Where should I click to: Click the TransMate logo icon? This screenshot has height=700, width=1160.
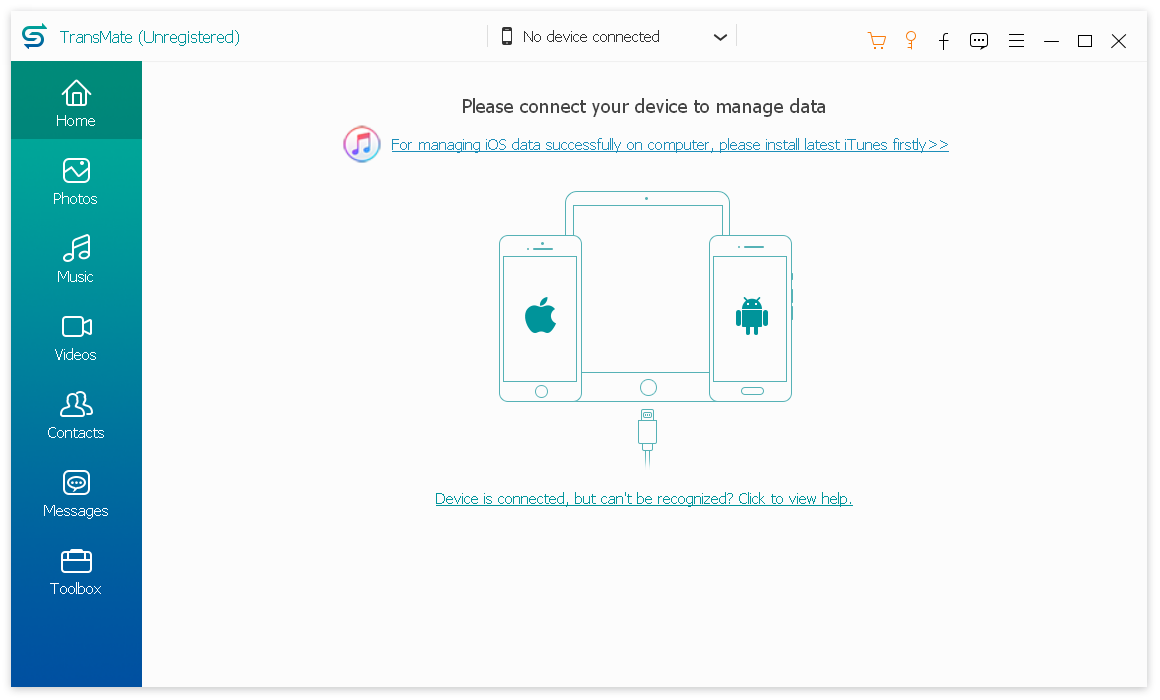click(x=34, y=36)
